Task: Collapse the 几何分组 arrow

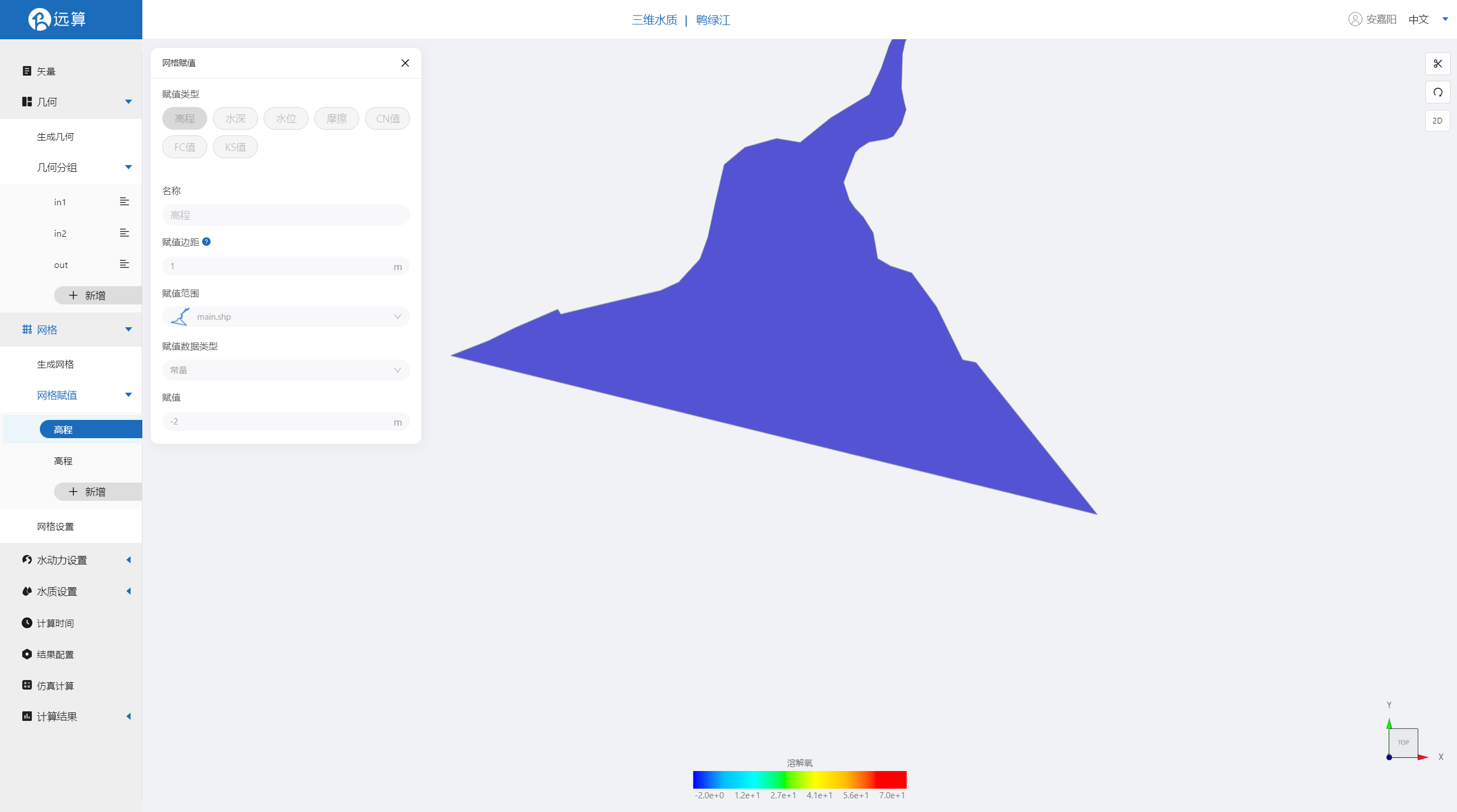Action: [129, 167]
